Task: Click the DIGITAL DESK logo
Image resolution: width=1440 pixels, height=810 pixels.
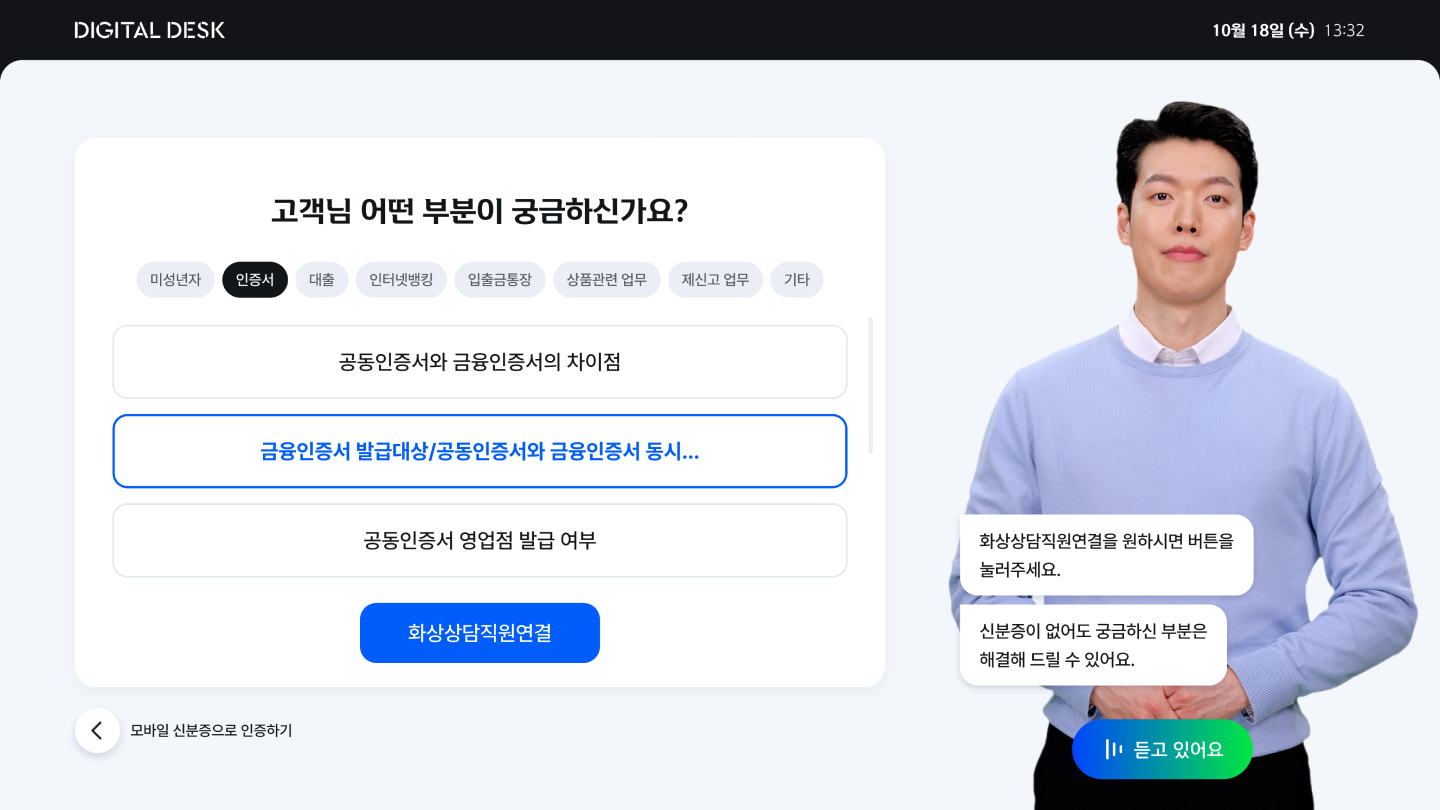Action: (x=150, y=30)
